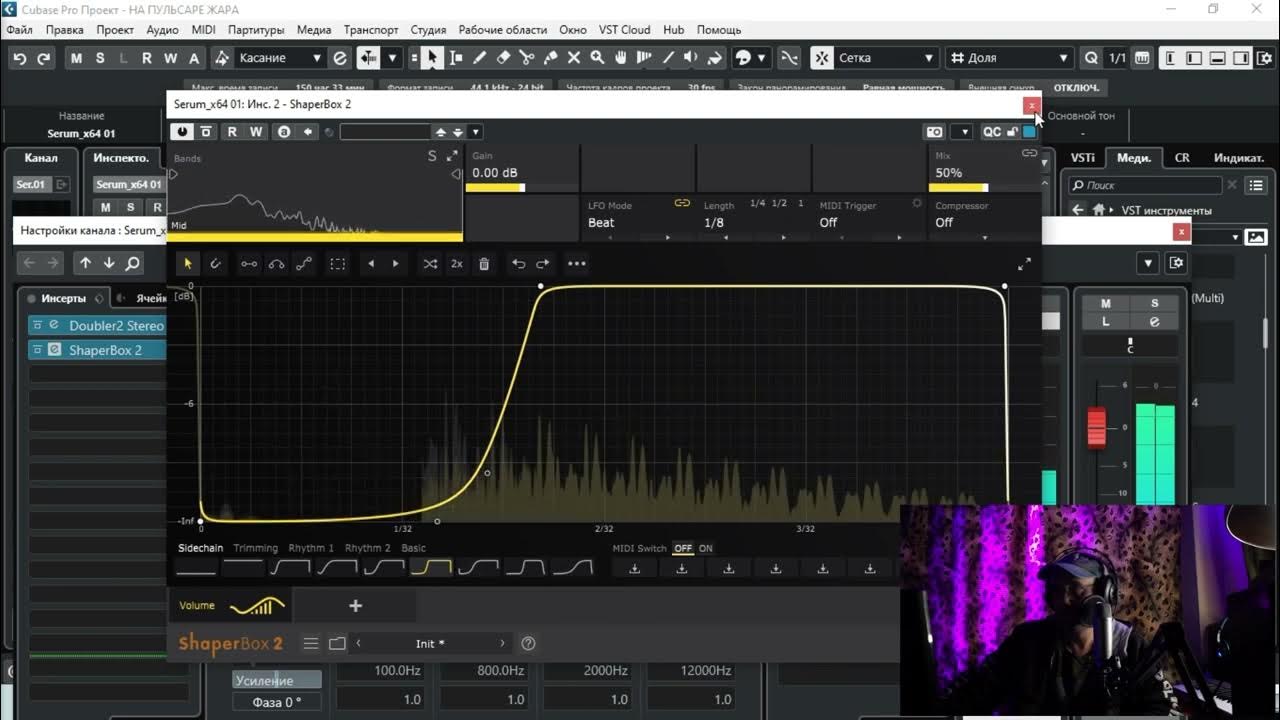Open the QC quick controls in plugin header
The width and height of the screenshot is (1280, 720).
[x=991, y=132]
